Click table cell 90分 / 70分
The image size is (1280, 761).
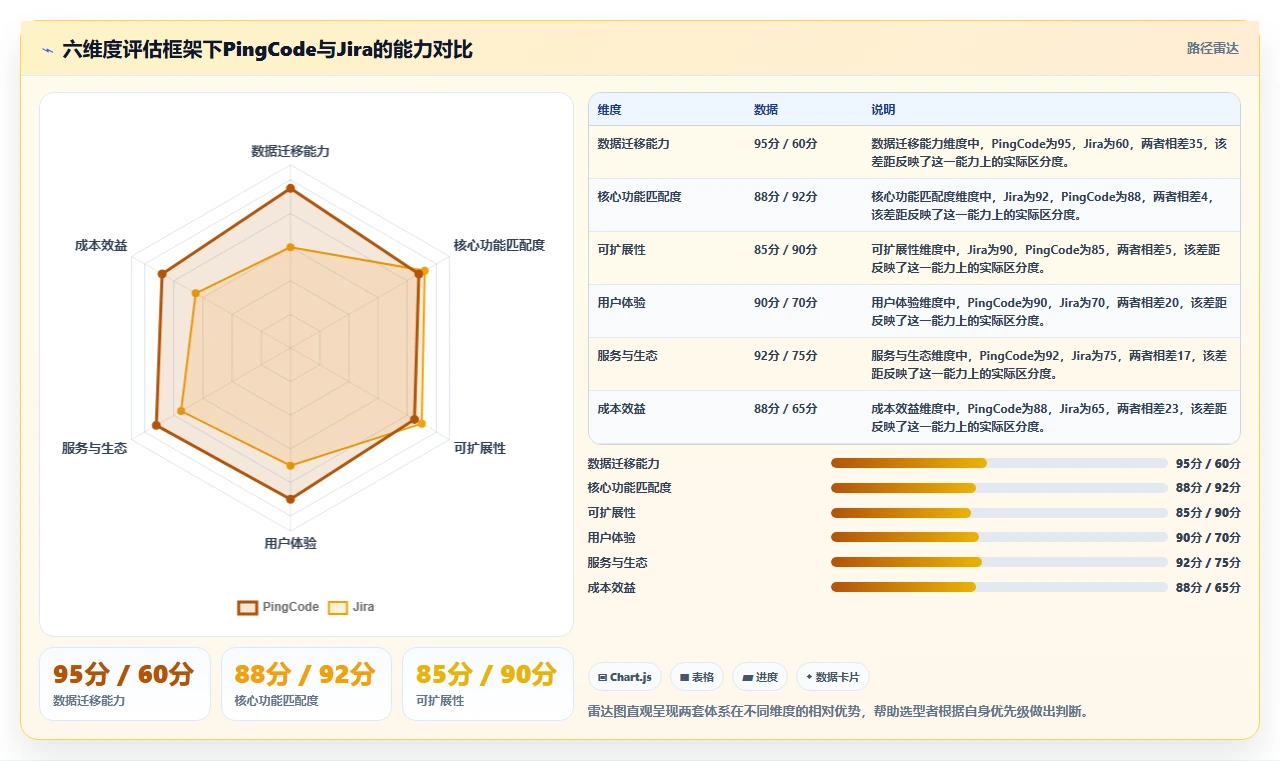[785, 302]
